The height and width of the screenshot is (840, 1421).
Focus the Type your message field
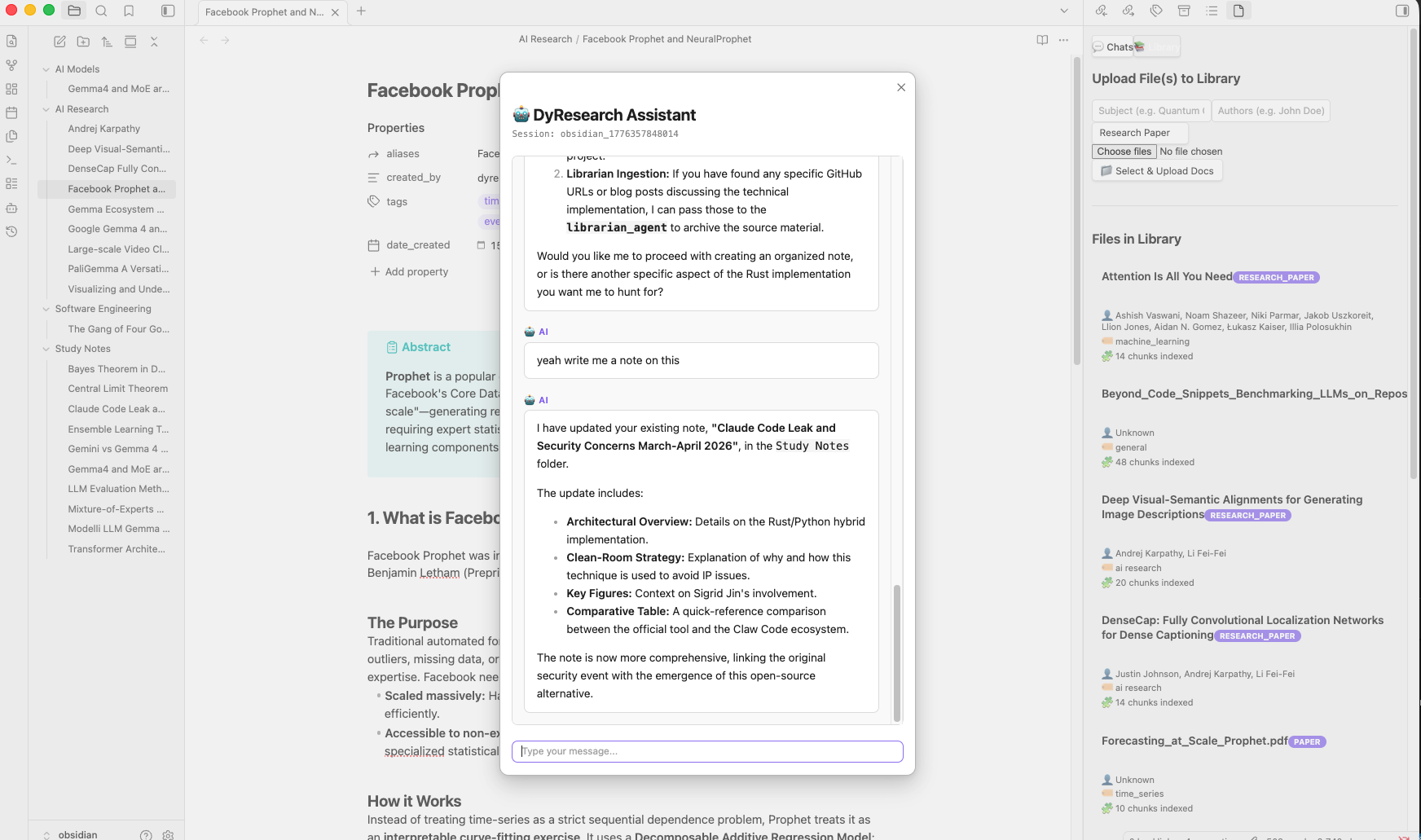(707, 751)
